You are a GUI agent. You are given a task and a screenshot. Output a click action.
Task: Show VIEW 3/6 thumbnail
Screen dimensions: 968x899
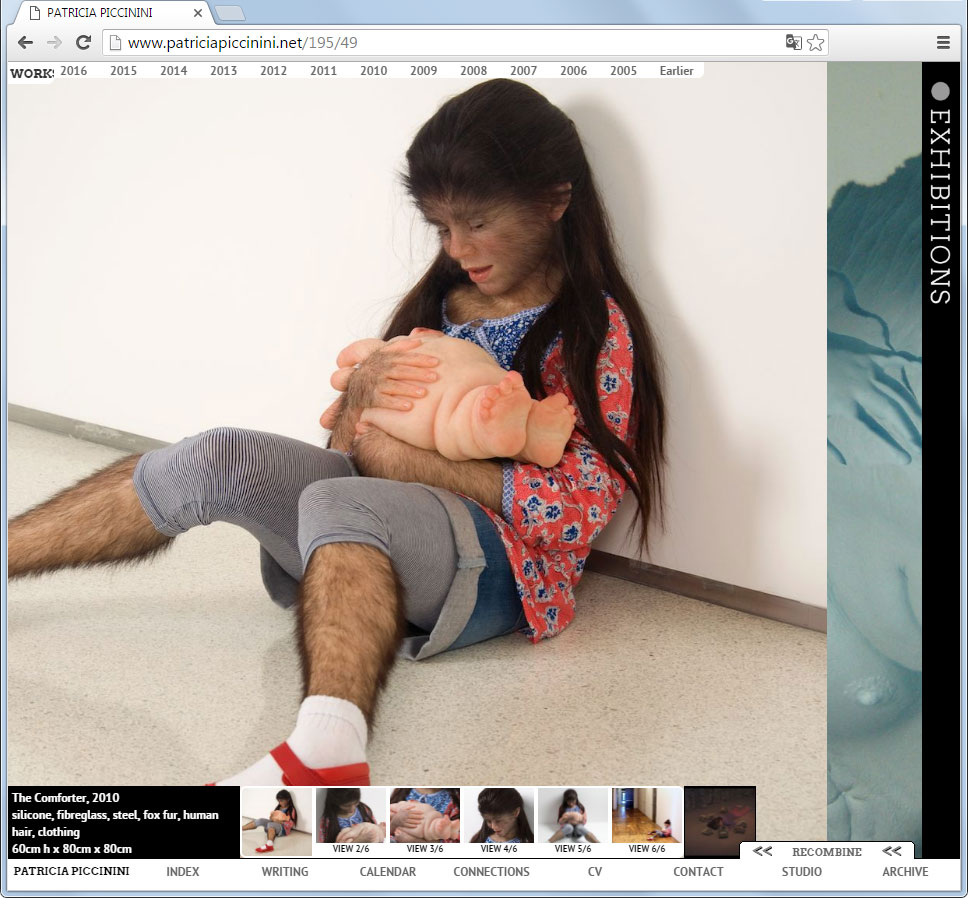(x=425, y=822)
